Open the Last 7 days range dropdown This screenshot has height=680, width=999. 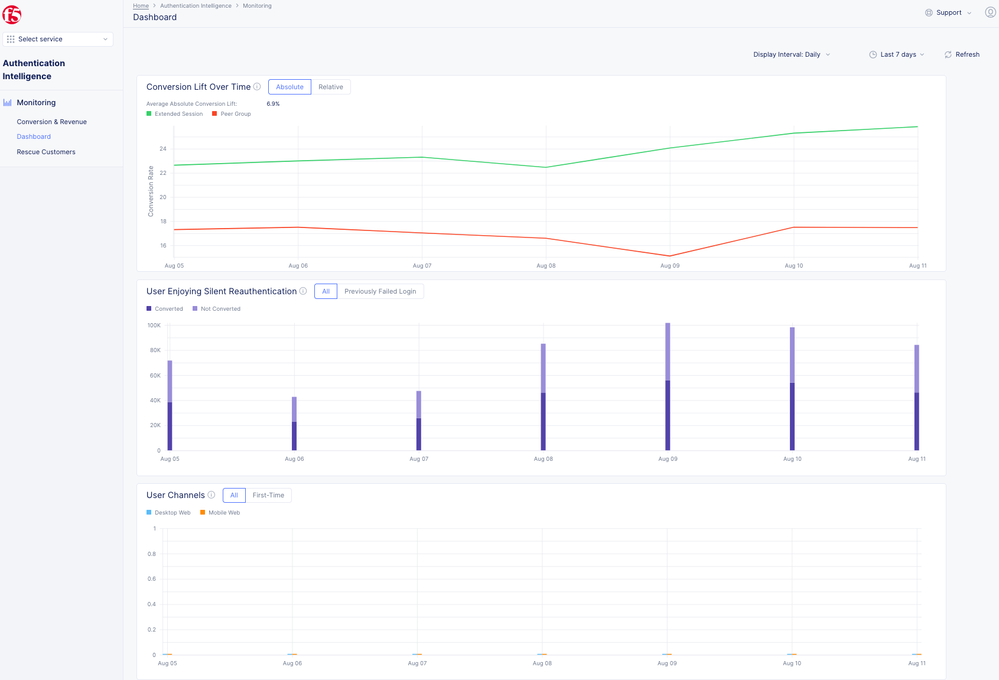tap(897, 55)
